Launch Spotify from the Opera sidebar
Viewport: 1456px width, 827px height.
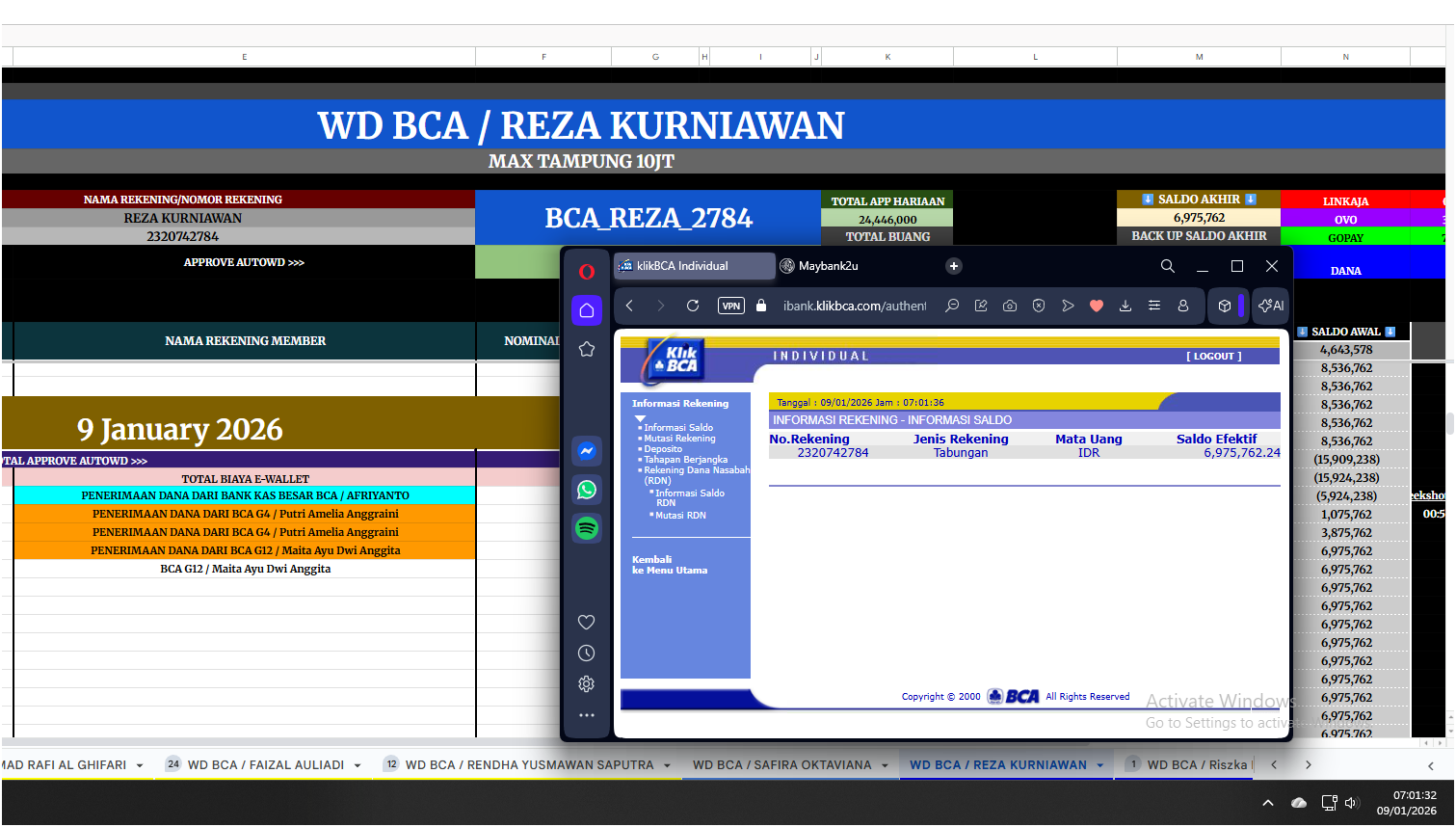pyautogui.click(x=587, y=528)
